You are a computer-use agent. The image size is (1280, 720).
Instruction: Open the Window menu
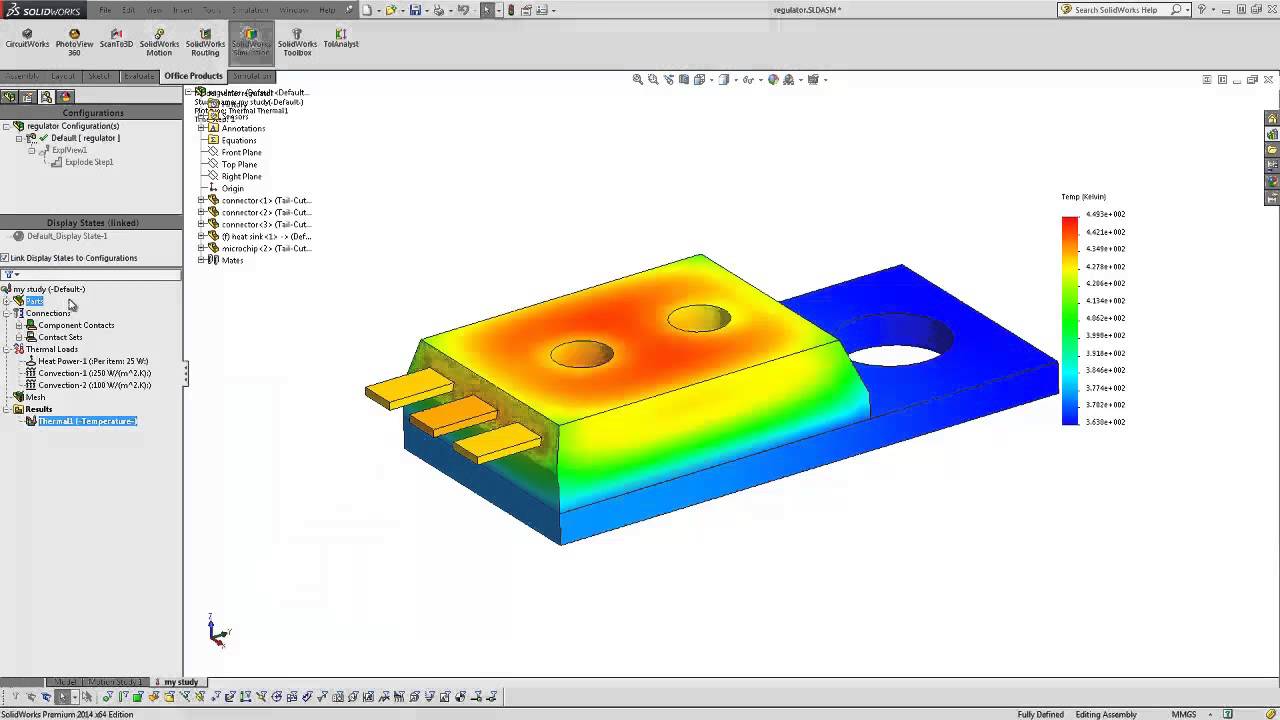pos(293,10)
